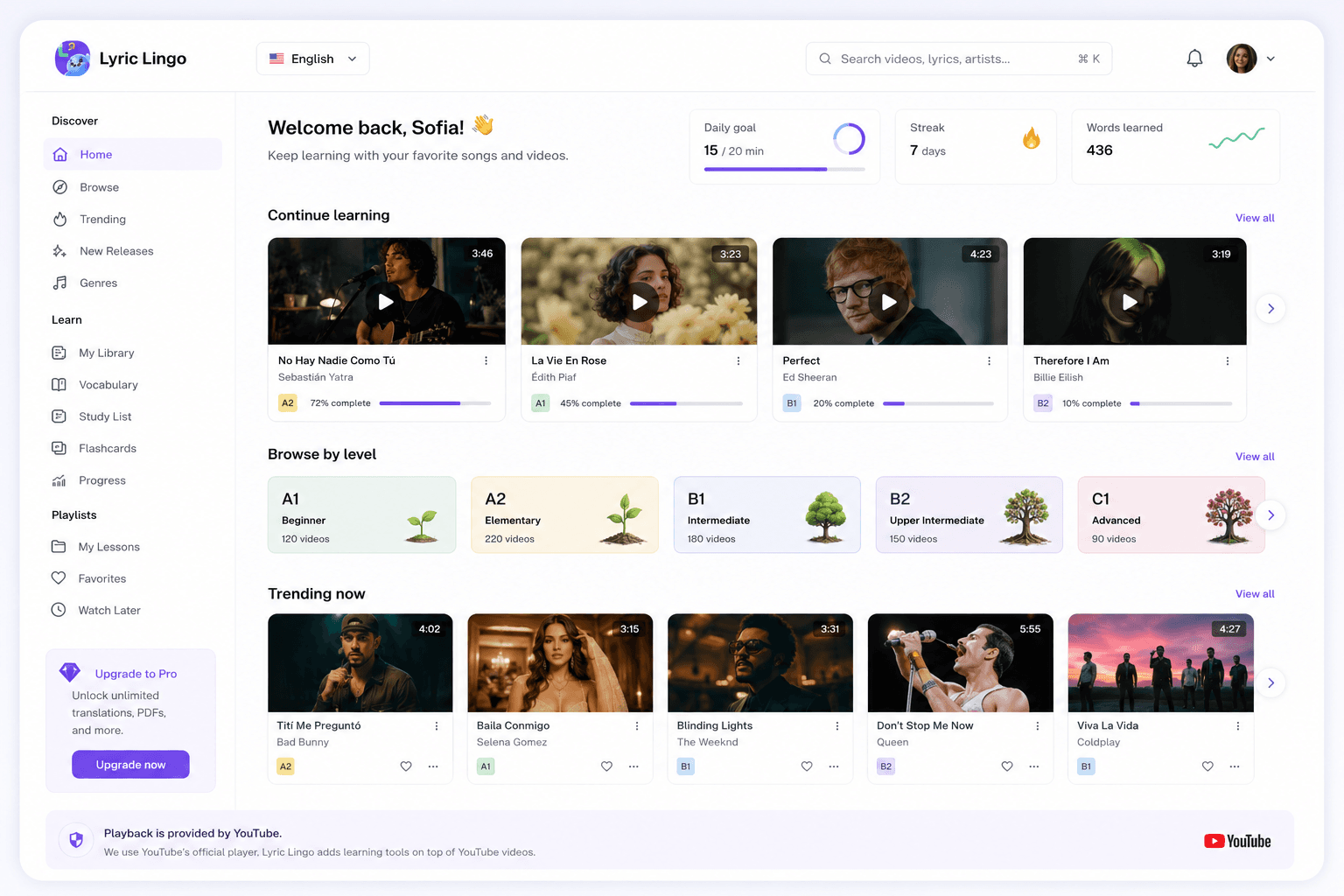Open the three-dot menu on the Perfect card
This screenshot has width=1344, height=896.
(990, 360)
